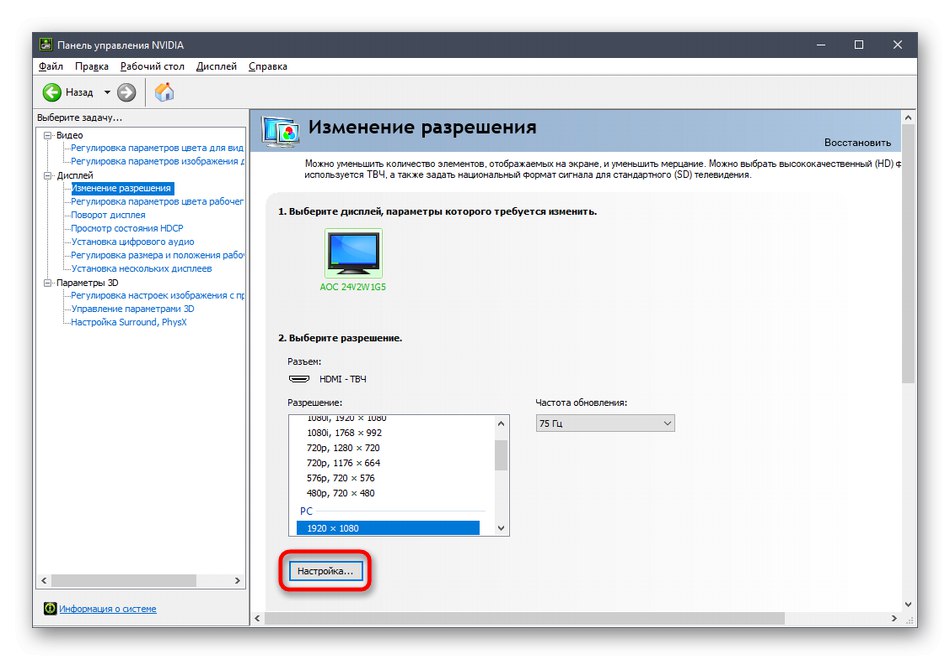The height and width of the screenshot is (660, 950).
Task: Select resolution 576p, 720 × 576
Action: (x=340, y=478)
